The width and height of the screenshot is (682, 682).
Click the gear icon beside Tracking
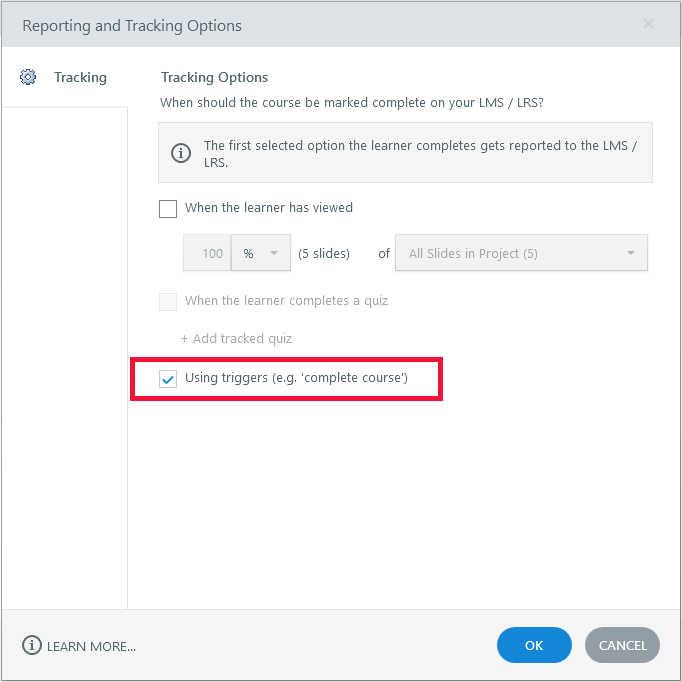[28, 77]
